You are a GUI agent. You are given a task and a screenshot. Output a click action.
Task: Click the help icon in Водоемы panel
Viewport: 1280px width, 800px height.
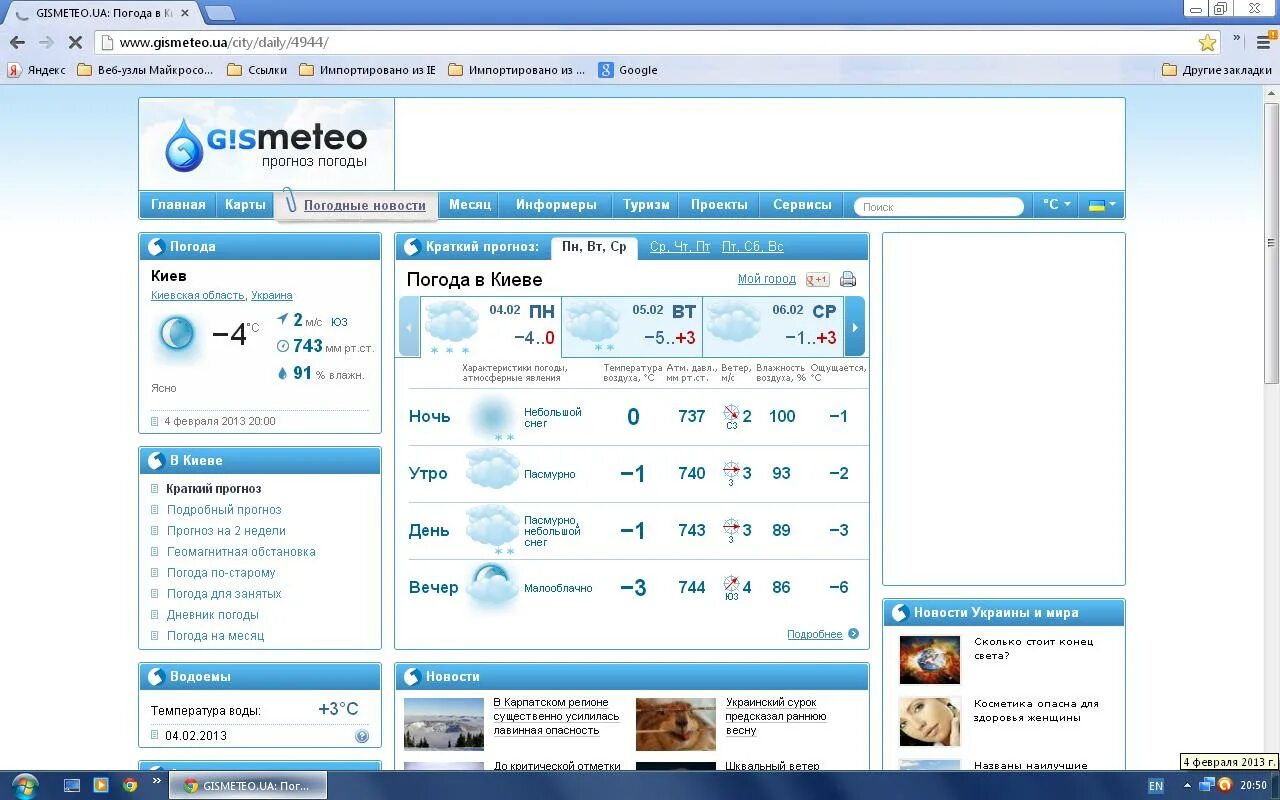tap(362, 736)
